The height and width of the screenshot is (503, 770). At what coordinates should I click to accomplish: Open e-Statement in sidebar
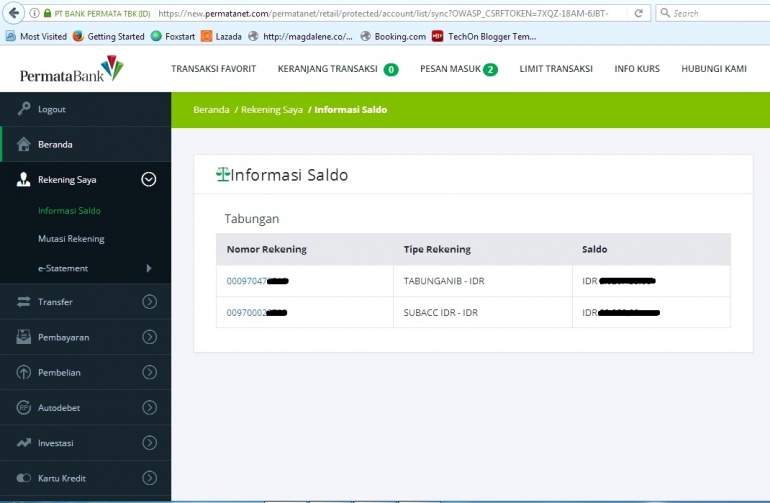coord(63,268)
